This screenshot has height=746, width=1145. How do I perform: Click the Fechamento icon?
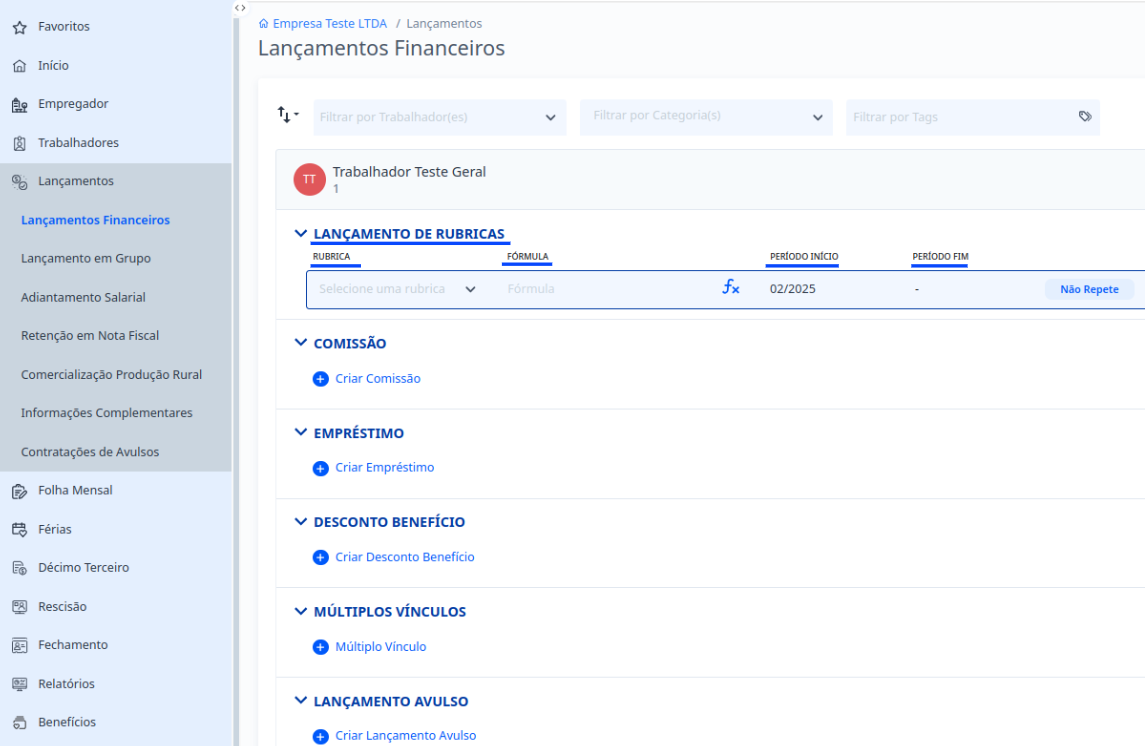pos(20,645)
